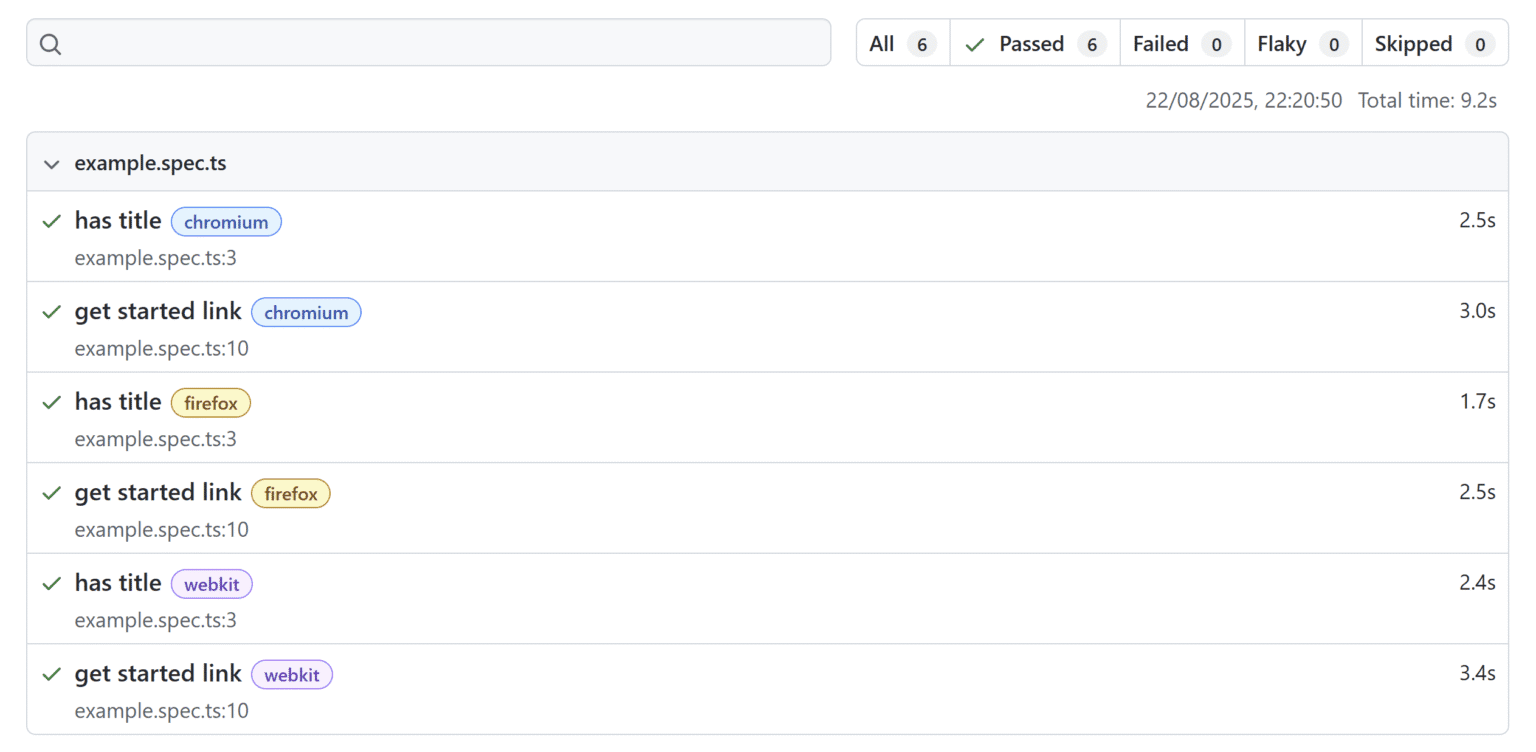1536x752 pixels.
Task: Click the chromium badge on "has title"
Action: coord(226,221)
